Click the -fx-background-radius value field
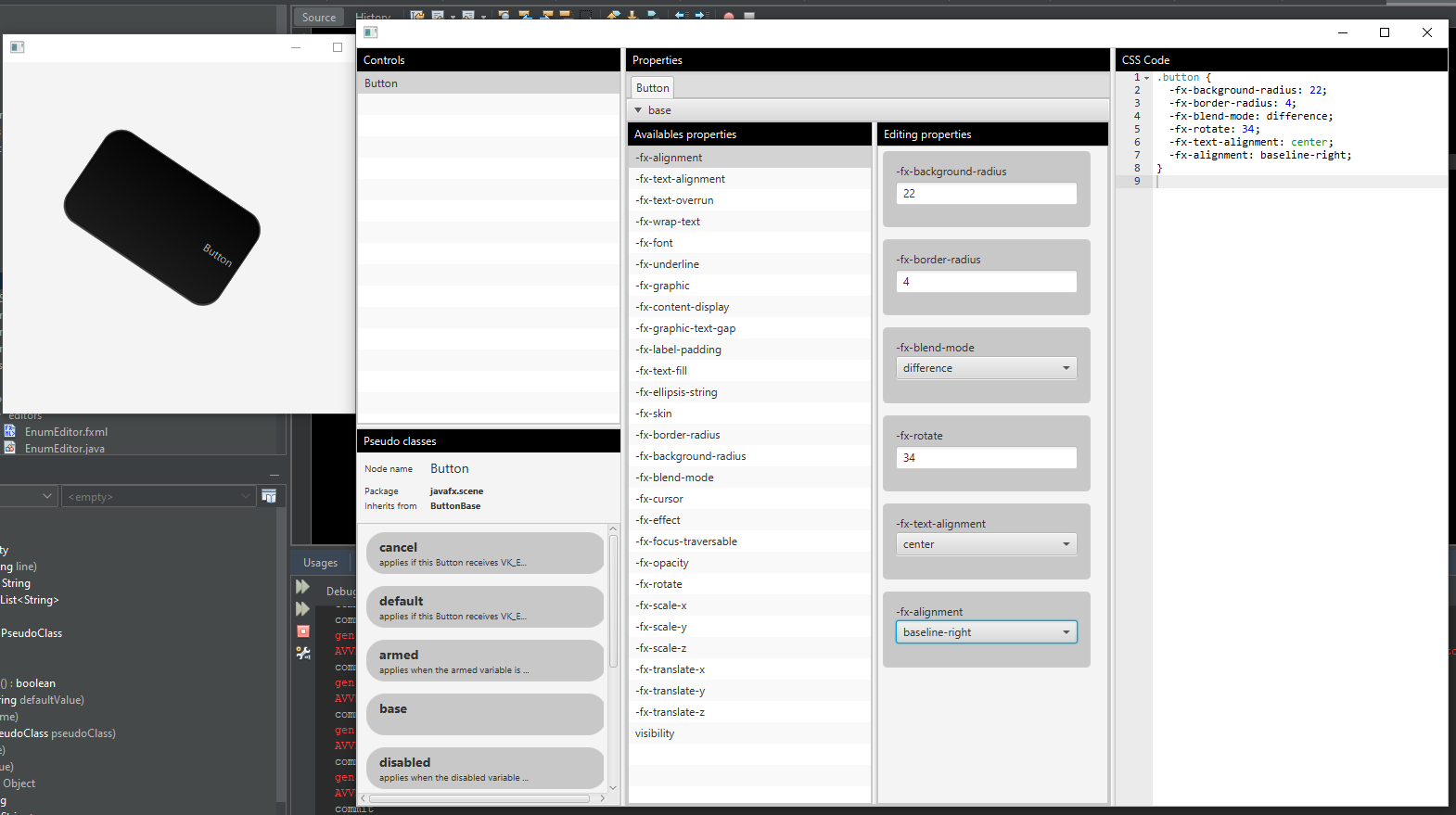 tap(987, 193)
